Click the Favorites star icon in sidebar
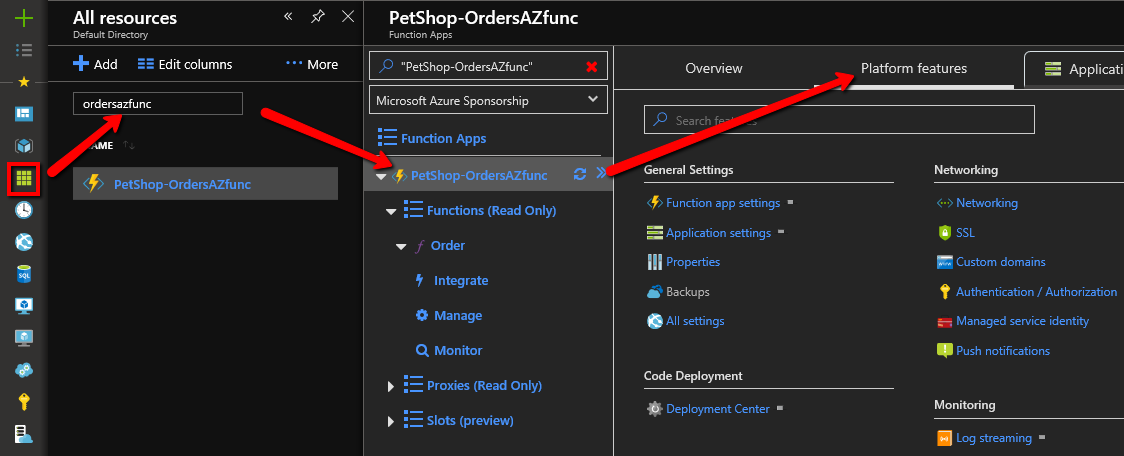 (24, 82)
